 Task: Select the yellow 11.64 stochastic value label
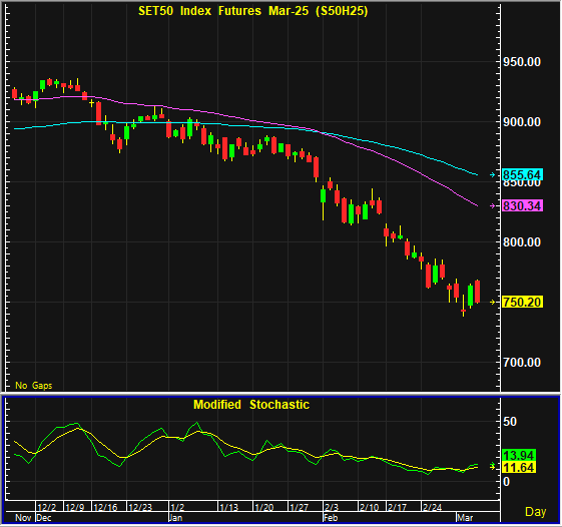point(519,467)
